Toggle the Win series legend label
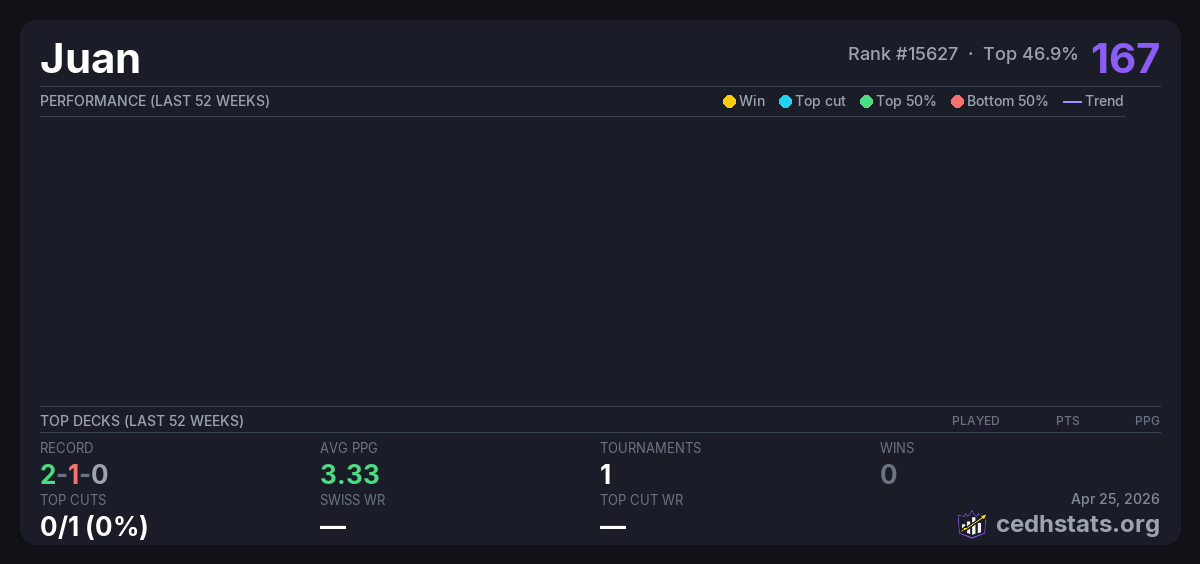This screenshot has width=1200, height=564. 751,101
